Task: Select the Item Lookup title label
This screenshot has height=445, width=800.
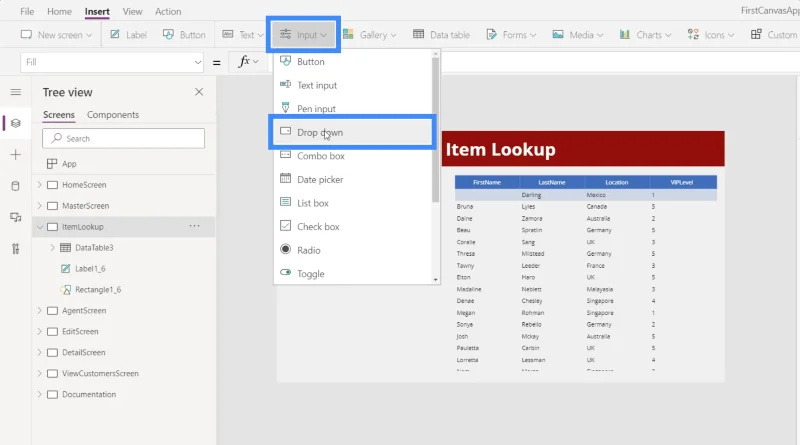Action: 501,150
